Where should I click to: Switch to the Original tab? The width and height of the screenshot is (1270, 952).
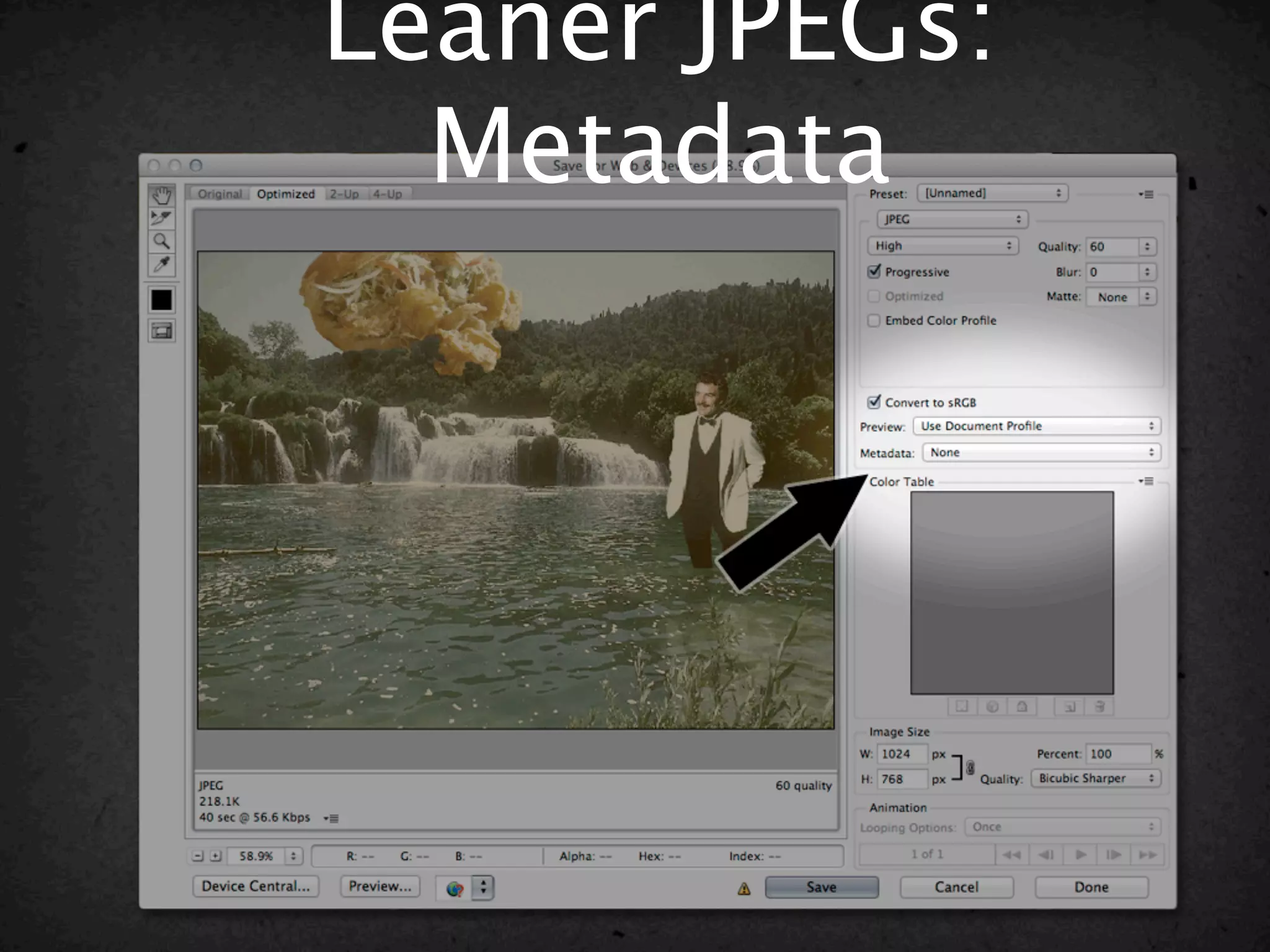(220, 194)
